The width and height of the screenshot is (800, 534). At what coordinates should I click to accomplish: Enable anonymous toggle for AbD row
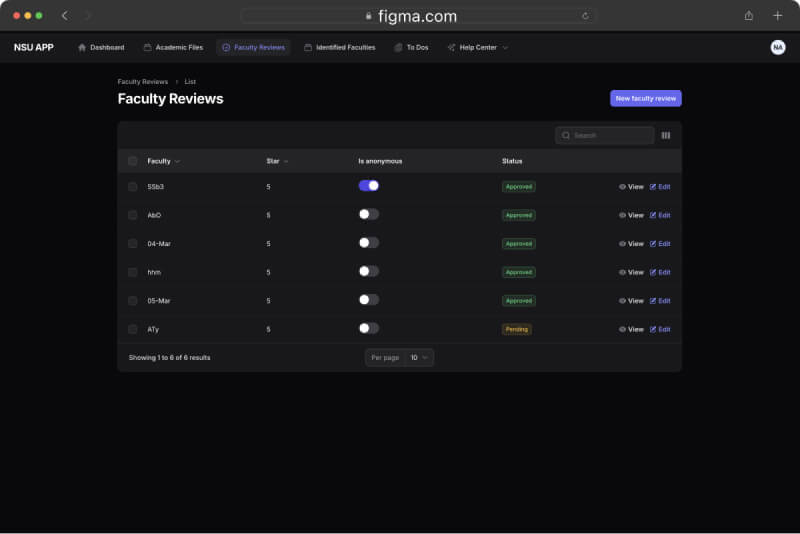[368, 214]
